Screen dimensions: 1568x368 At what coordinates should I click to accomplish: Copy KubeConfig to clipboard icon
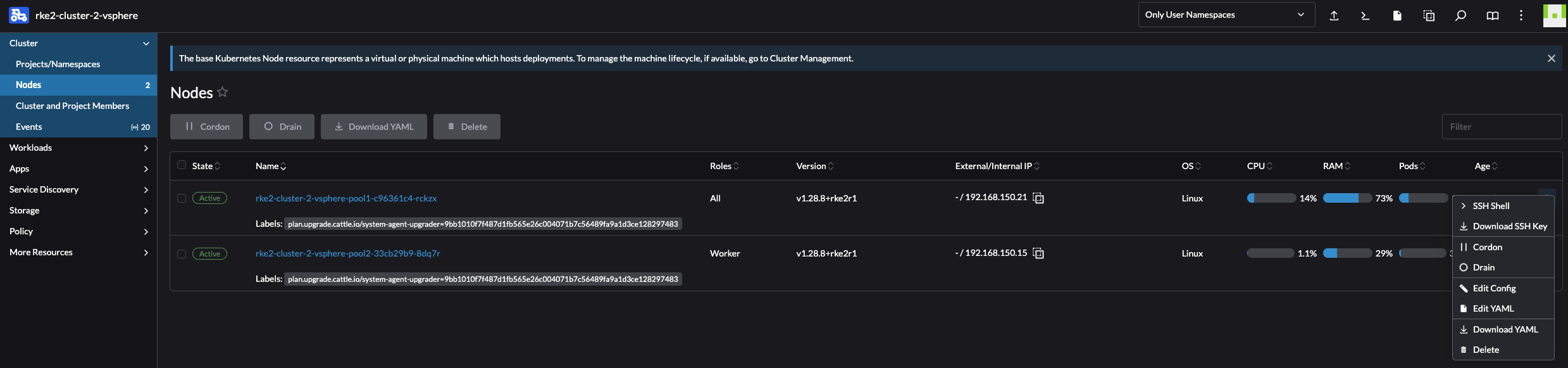[1429, 16]
